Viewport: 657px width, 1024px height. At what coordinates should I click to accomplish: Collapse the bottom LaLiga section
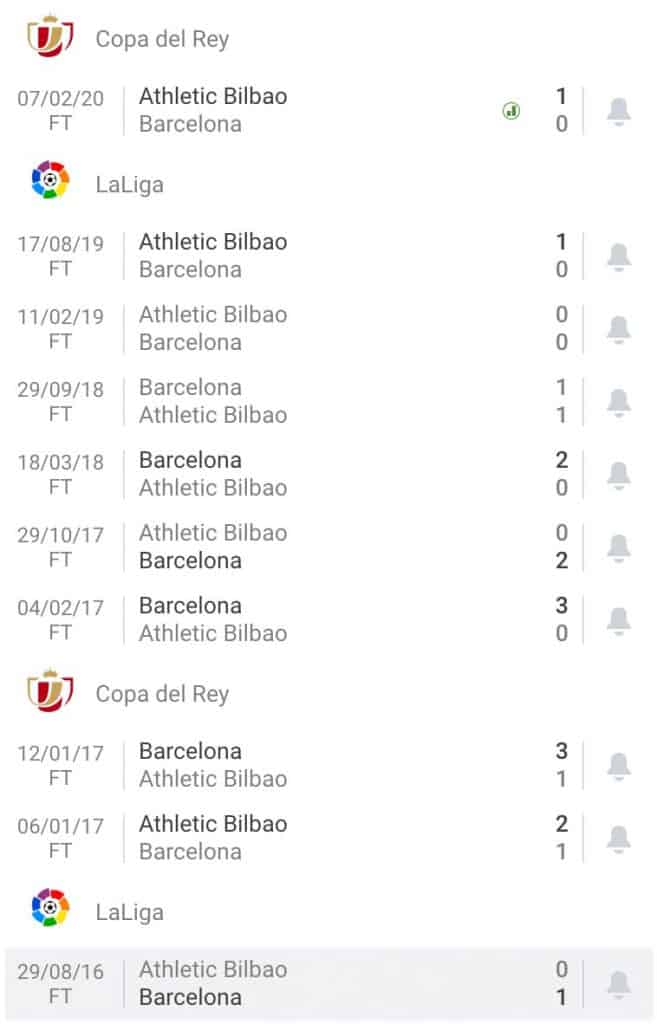pyautogui.click(x=132, y=908)
